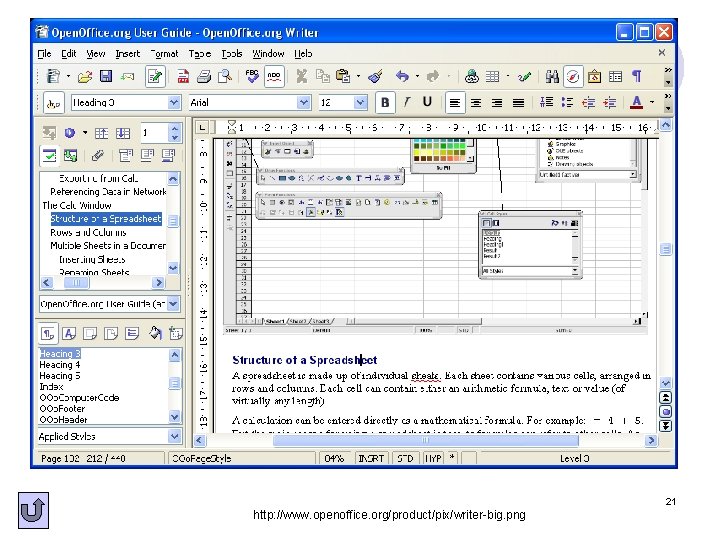Screen dimensions: 720x540
Task: Click Paragraph Styles icon in Stylist
Action: coord(48,334)
